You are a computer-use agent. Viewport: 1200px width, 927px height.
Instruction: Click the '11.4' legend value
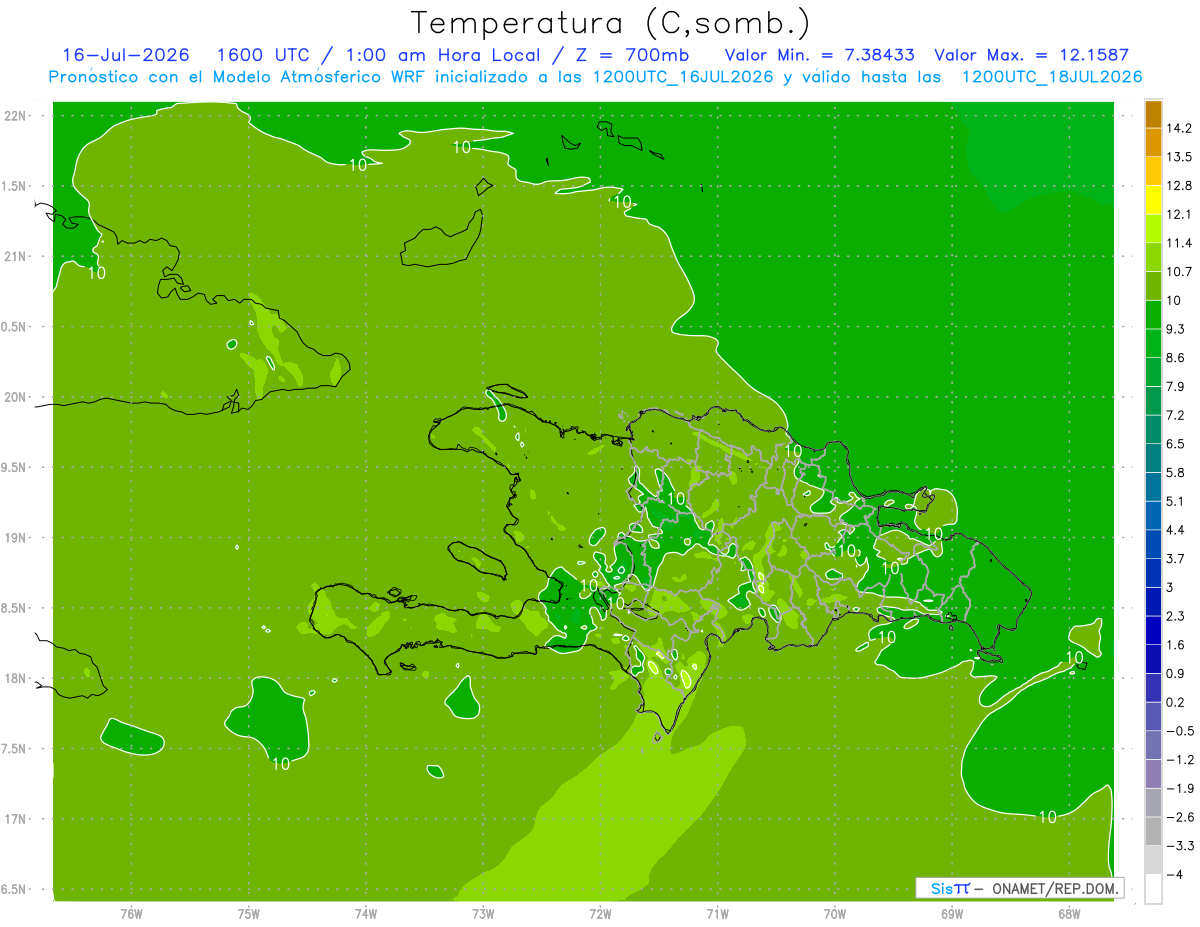[x=1180, y=243]
